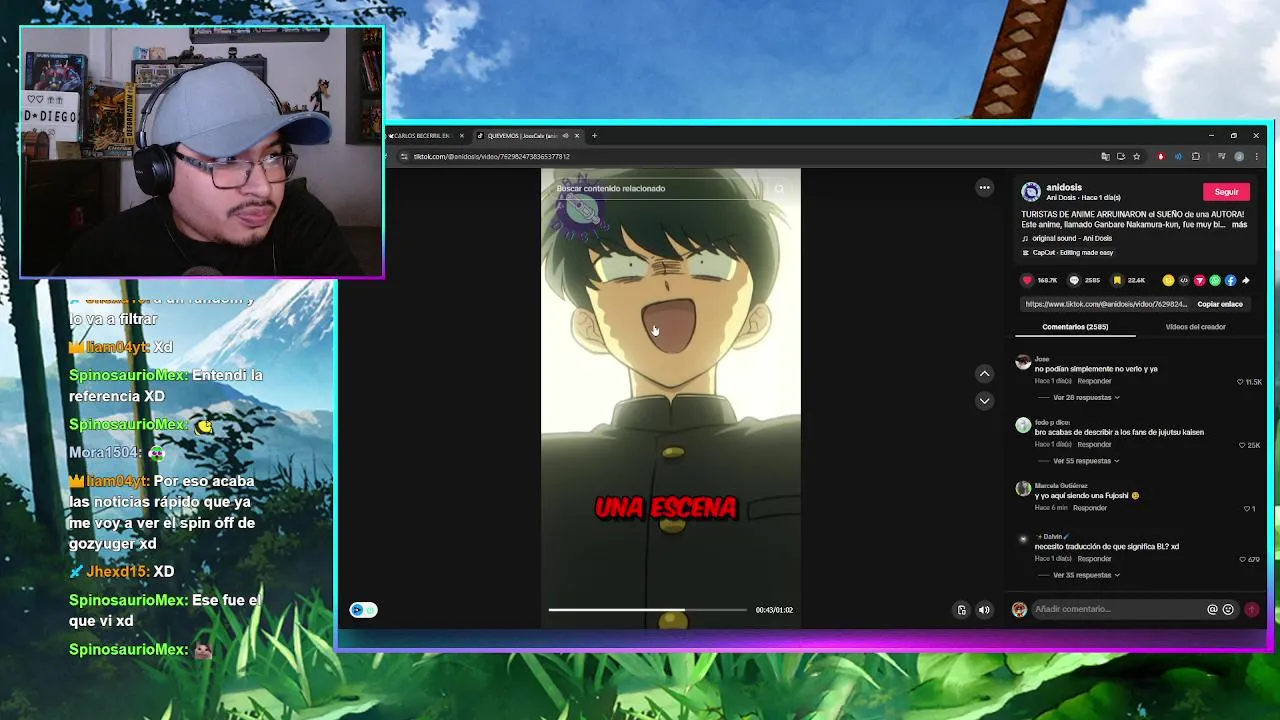Share the video to Facebook
The height and width of the screenshot is (720, 1280).
pos(1230,281)
